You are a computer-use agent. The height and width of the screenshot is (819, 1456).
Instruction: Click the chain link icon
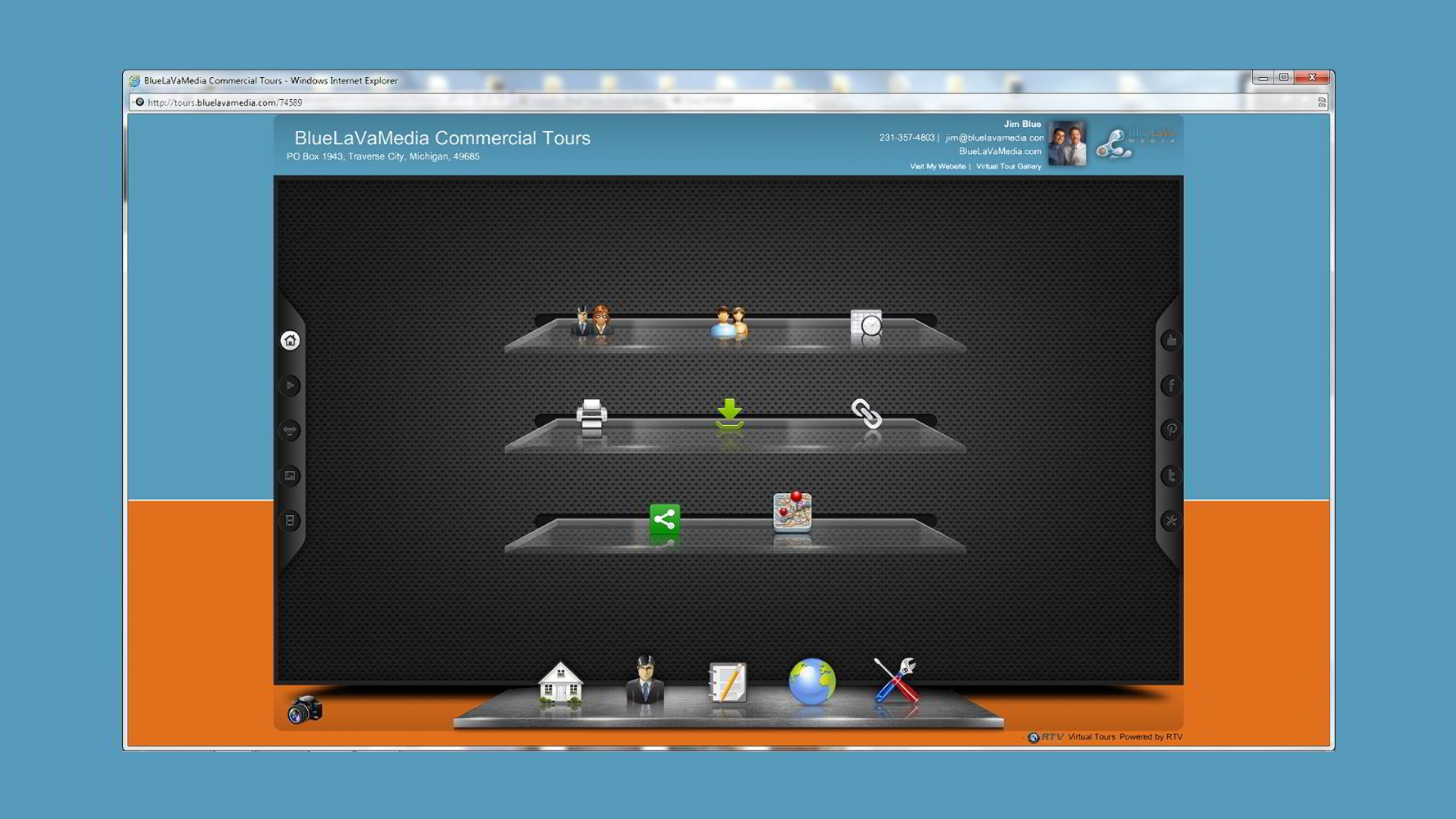866,414
